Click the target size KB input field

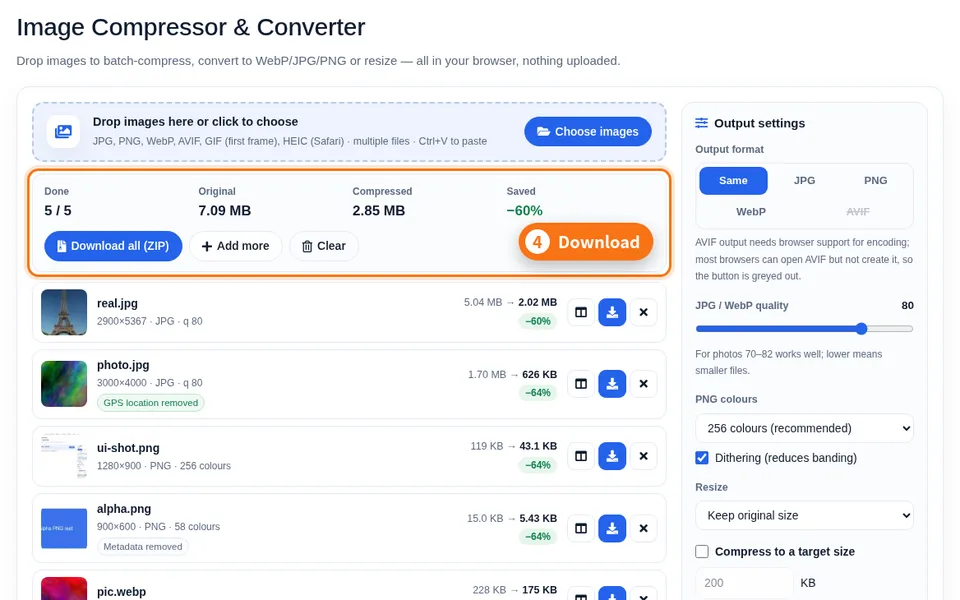(x=744, y=583)
